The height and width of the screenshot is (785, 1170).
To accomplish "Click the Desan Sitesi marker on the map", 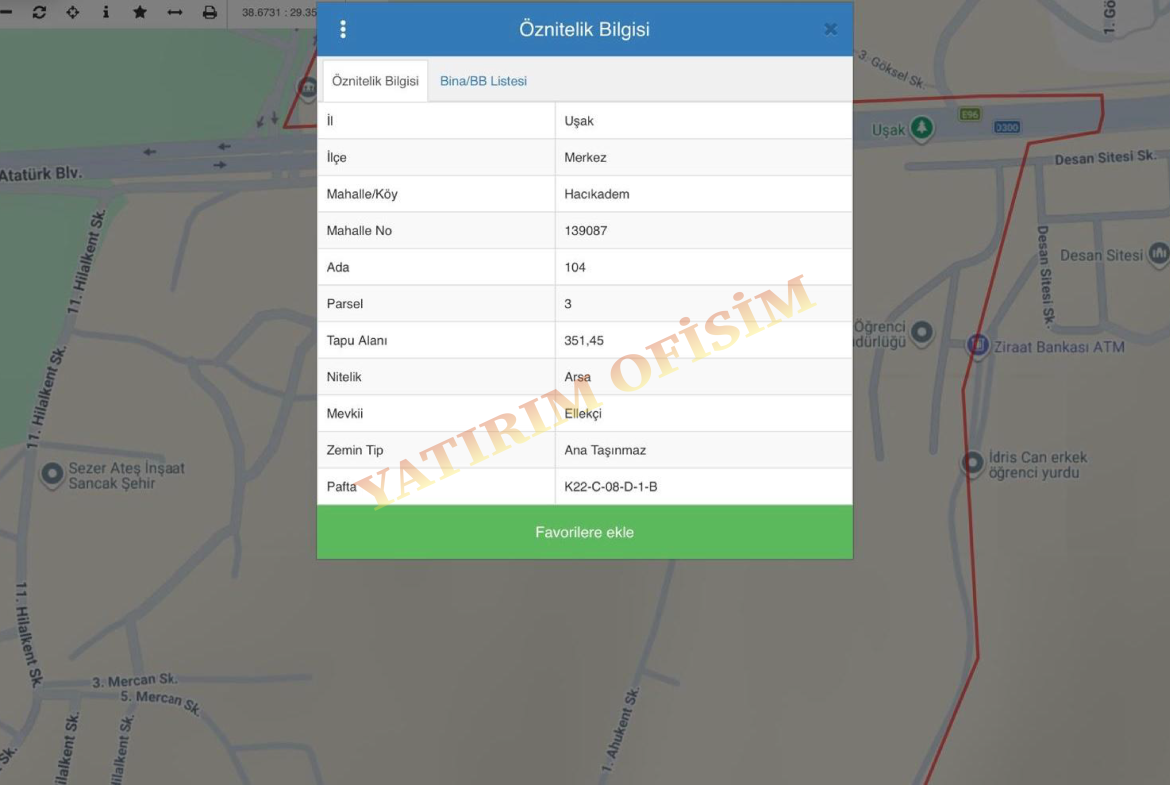I will click(x=1159, y=254).
